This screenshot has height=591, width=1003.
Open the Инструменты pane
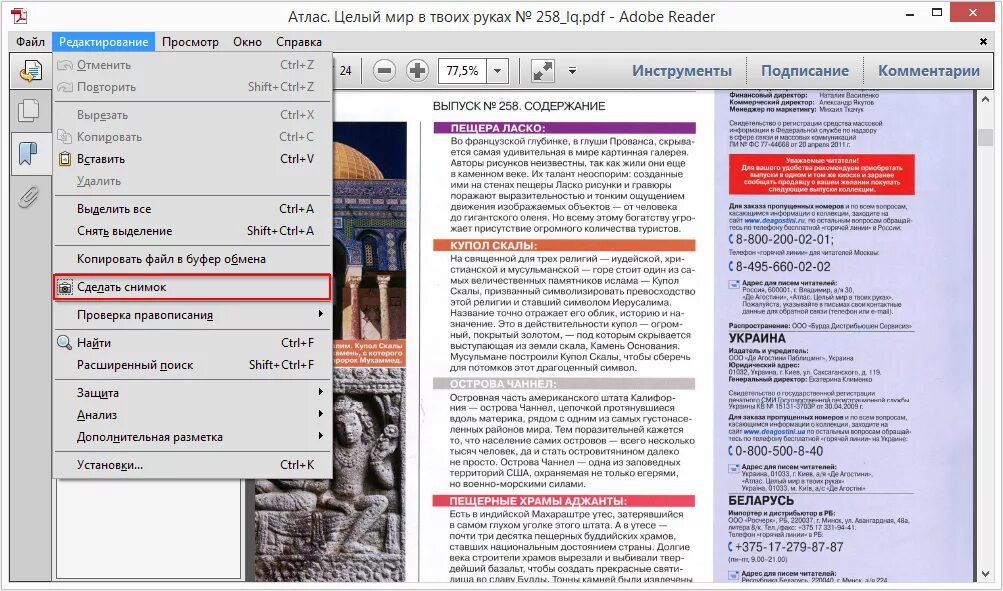[x=682, y=71]
